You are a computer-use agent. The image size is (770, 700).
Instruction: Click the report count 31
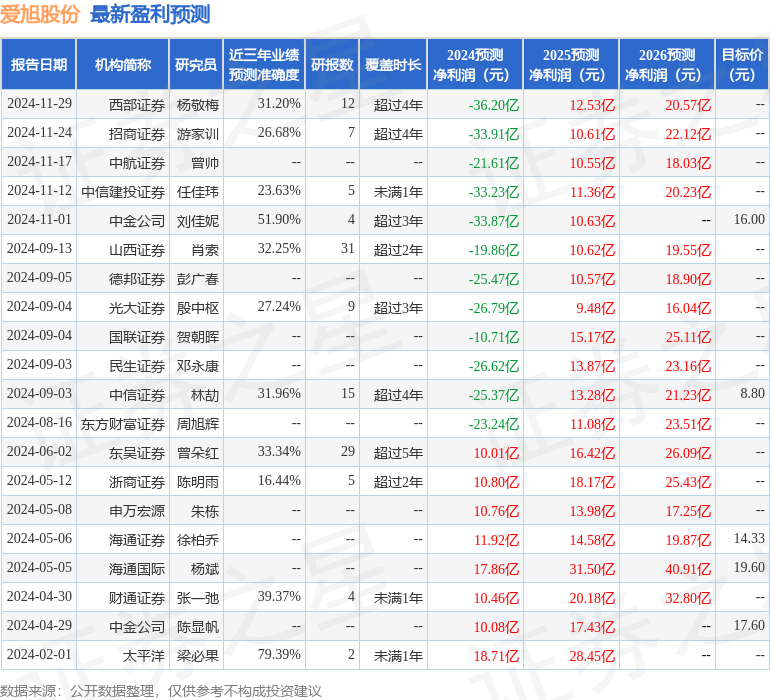348,249
